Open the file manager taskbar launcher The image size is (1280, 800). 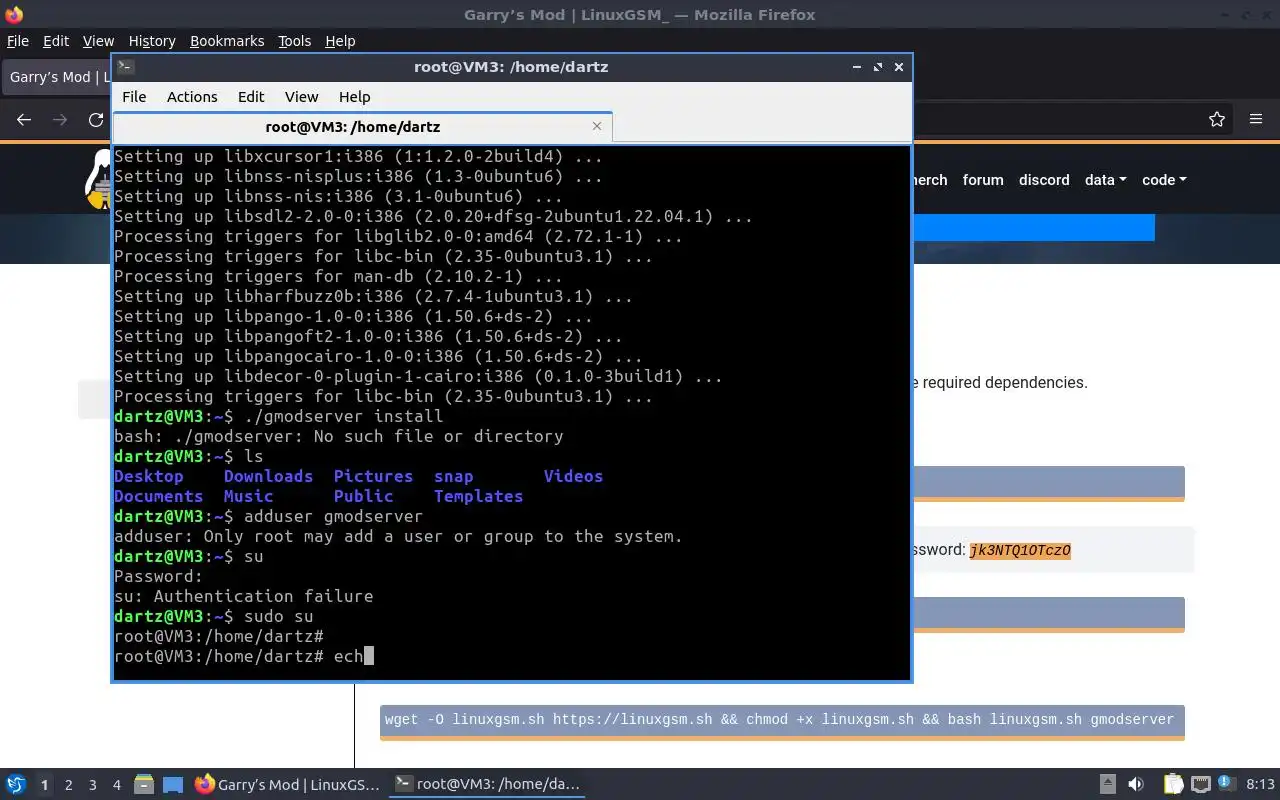(x=144, y=785)
